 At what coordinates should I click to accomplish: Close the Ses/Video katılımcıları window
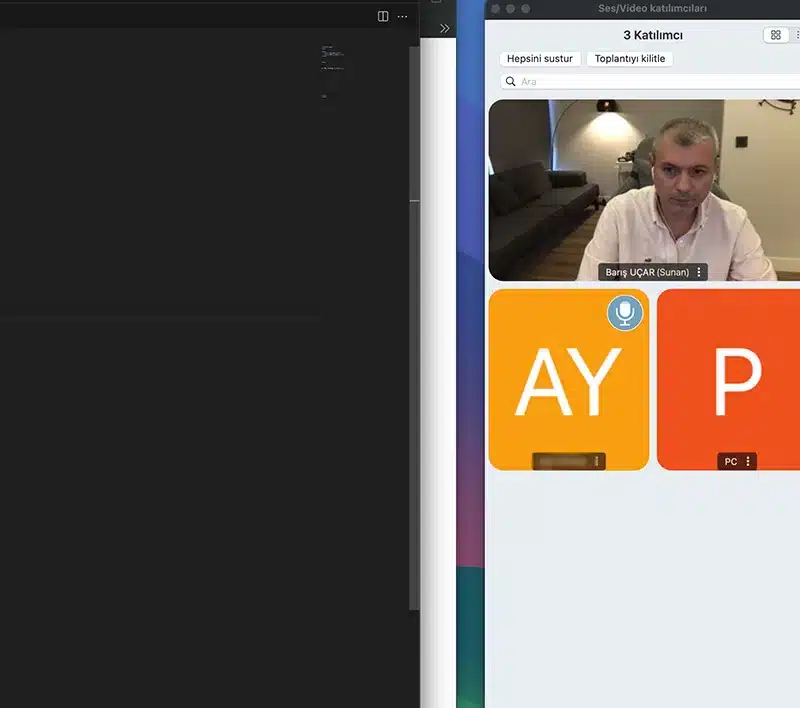[x=495, y=9]
